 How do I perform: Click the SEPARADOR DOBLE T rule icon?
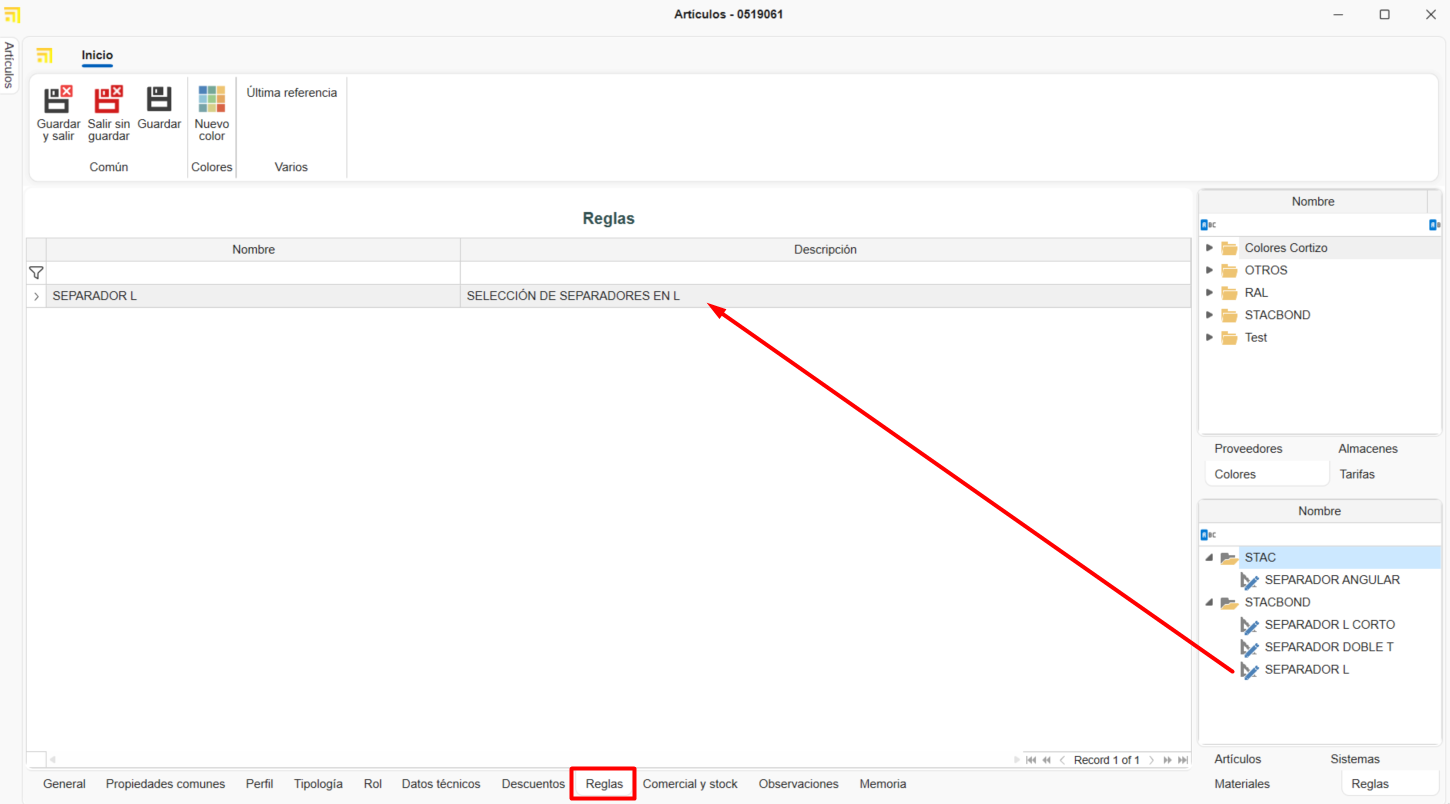pos(1249,648)
